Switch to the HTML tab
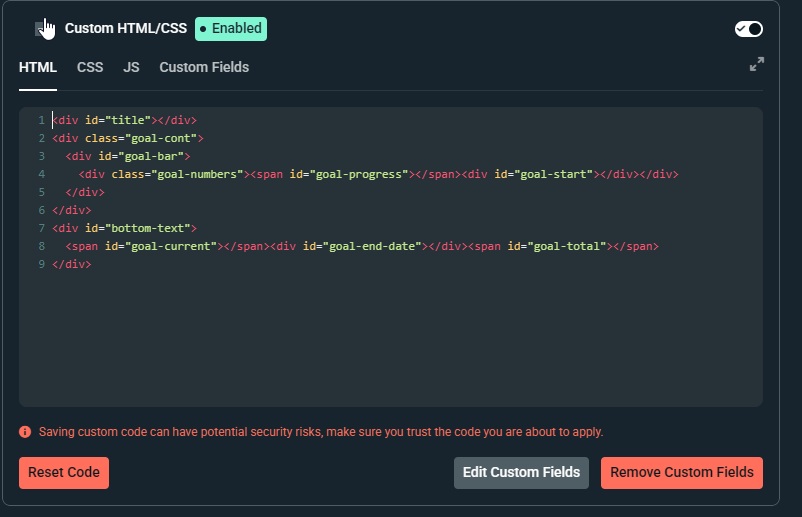Image resolution: width=802 pixels, height=517 pixels. coord(38,68)
